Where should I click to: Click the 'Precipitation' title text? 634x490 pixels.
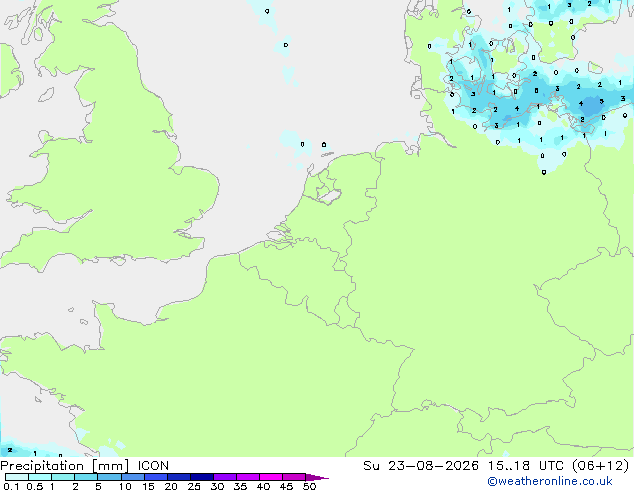click(x=42, y=466)
